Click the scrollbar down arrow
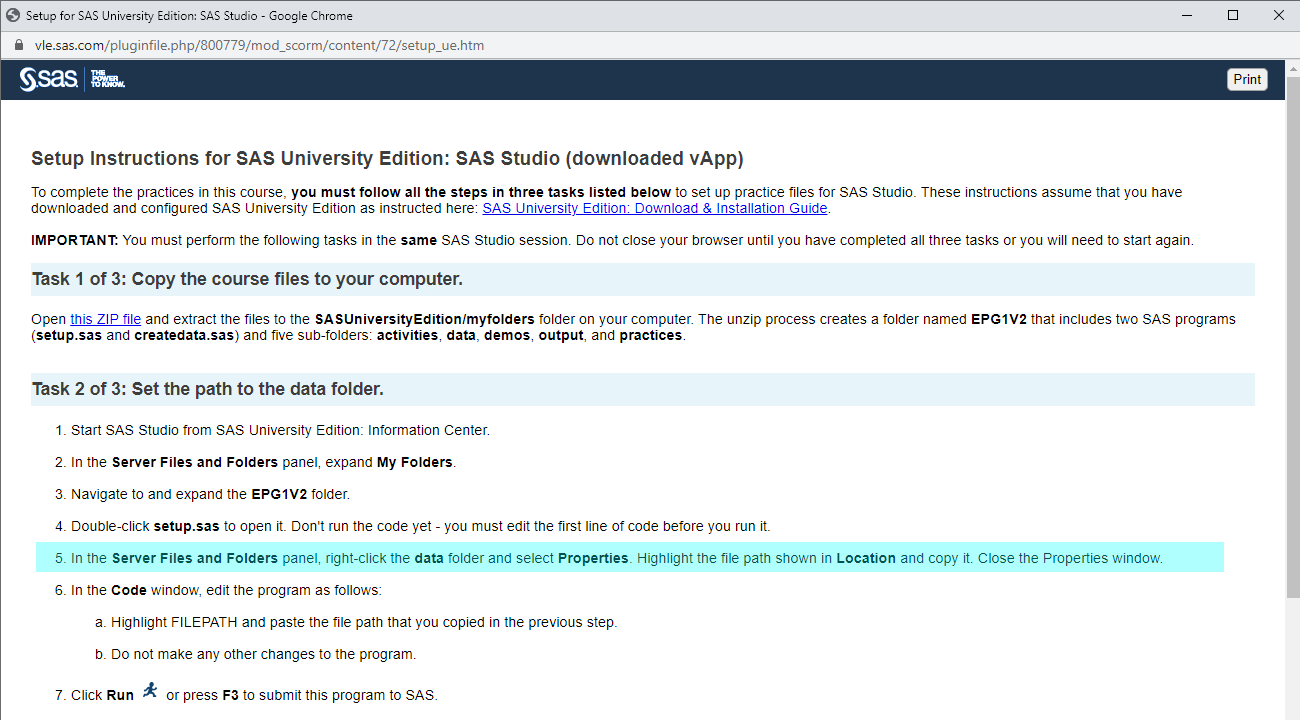 tap(1291, 711)
